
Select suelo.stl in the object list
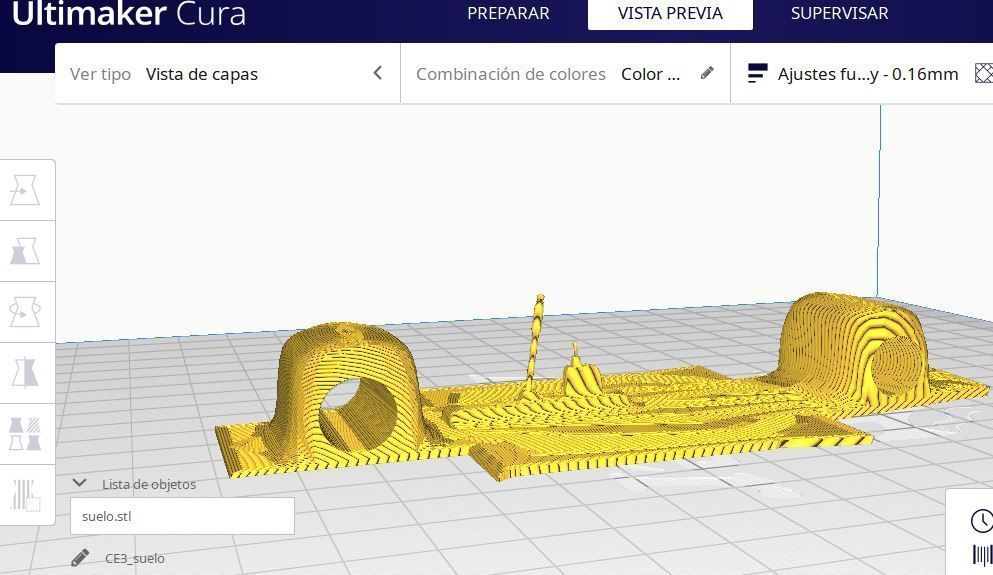182,516
